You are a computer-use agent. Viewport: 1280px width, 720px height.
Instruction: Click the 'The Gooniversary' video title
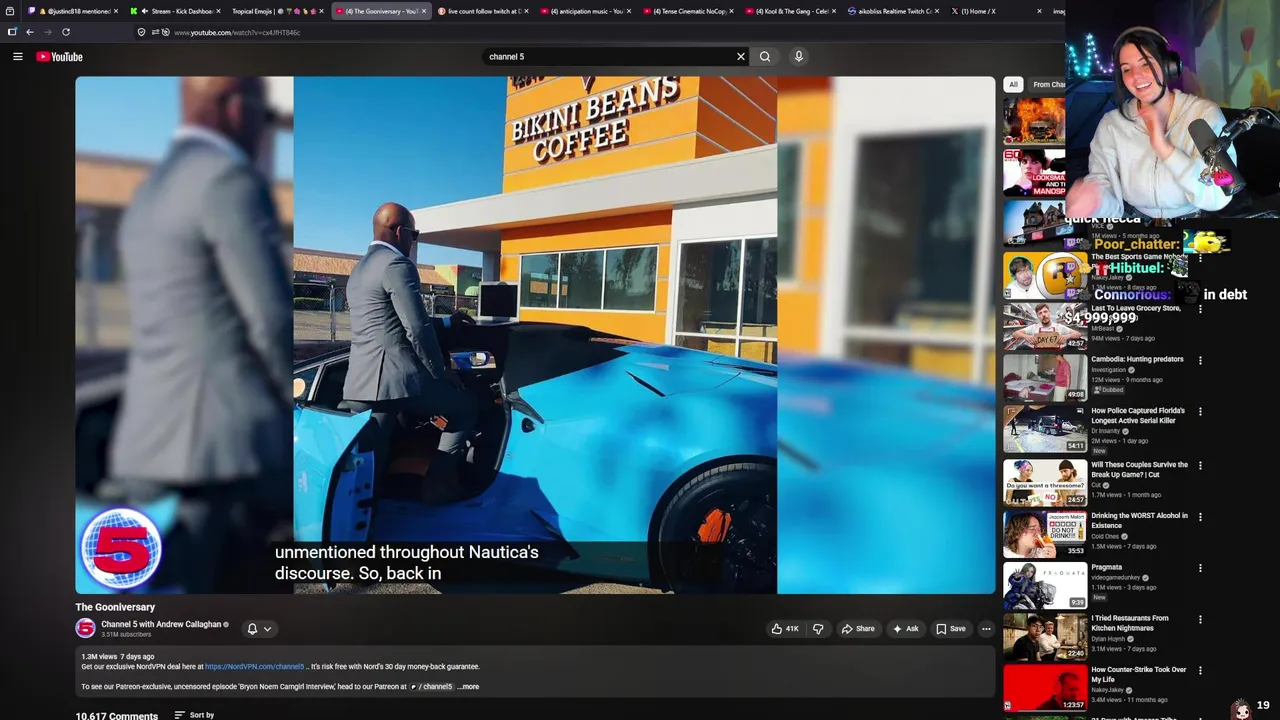point(115,607)
